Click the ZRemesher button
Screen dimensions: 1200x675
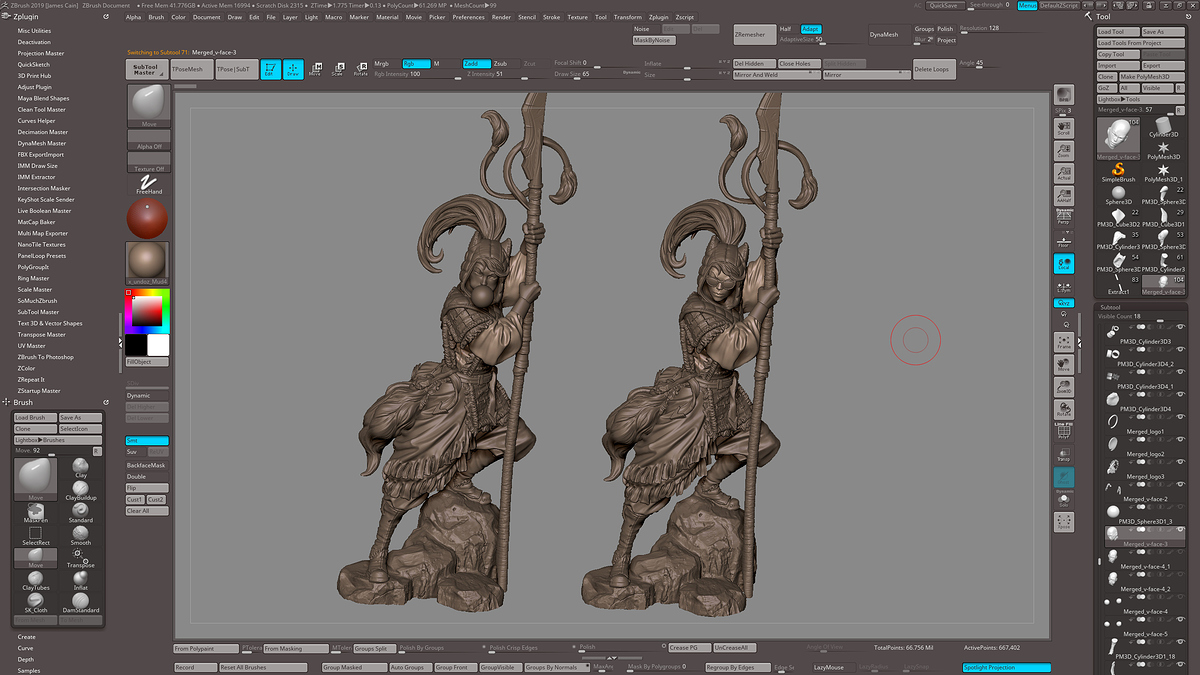tap(753, 34)
